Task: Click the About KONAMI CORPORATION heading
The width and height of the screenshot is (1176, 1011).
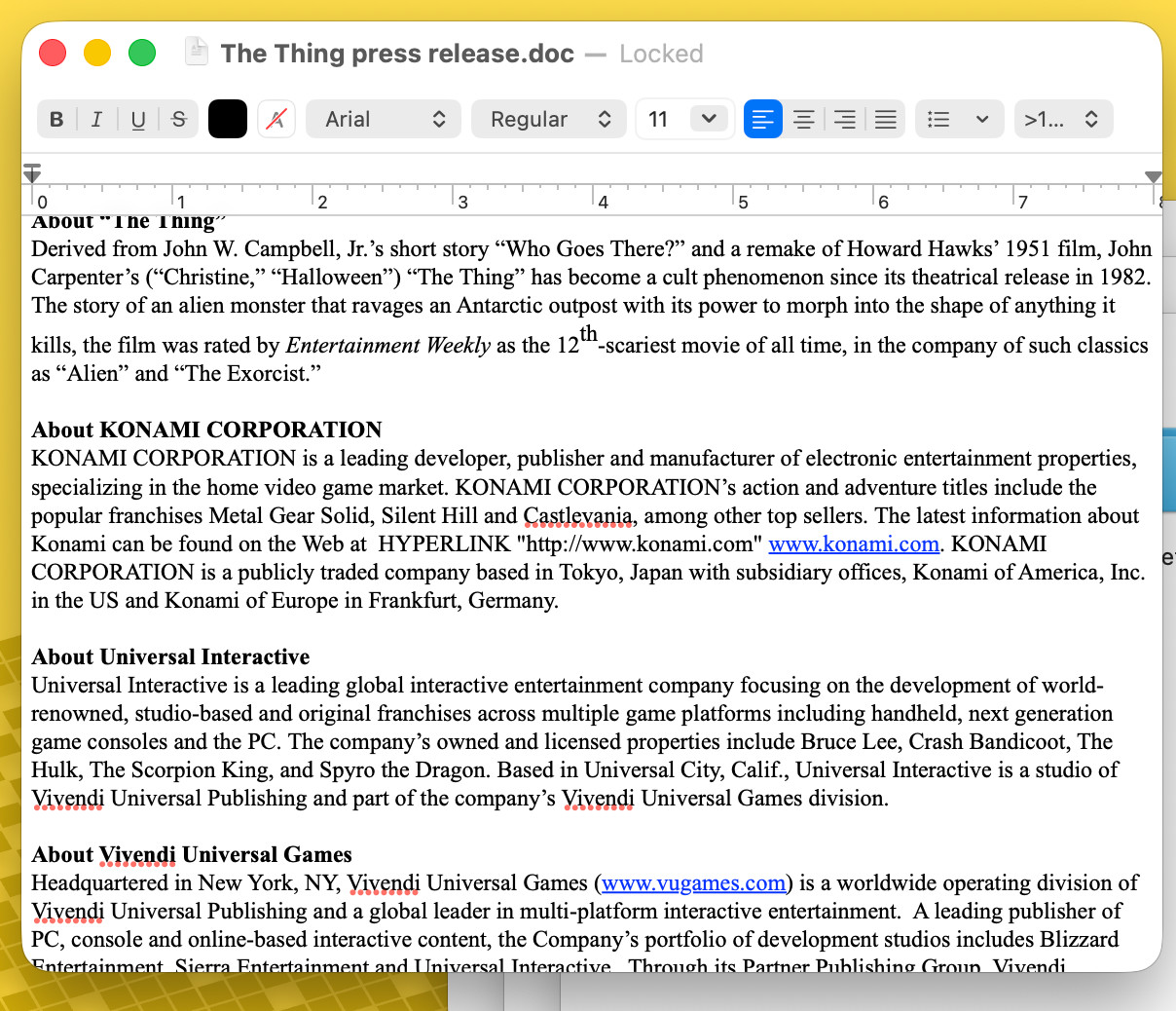Action: 206,430
